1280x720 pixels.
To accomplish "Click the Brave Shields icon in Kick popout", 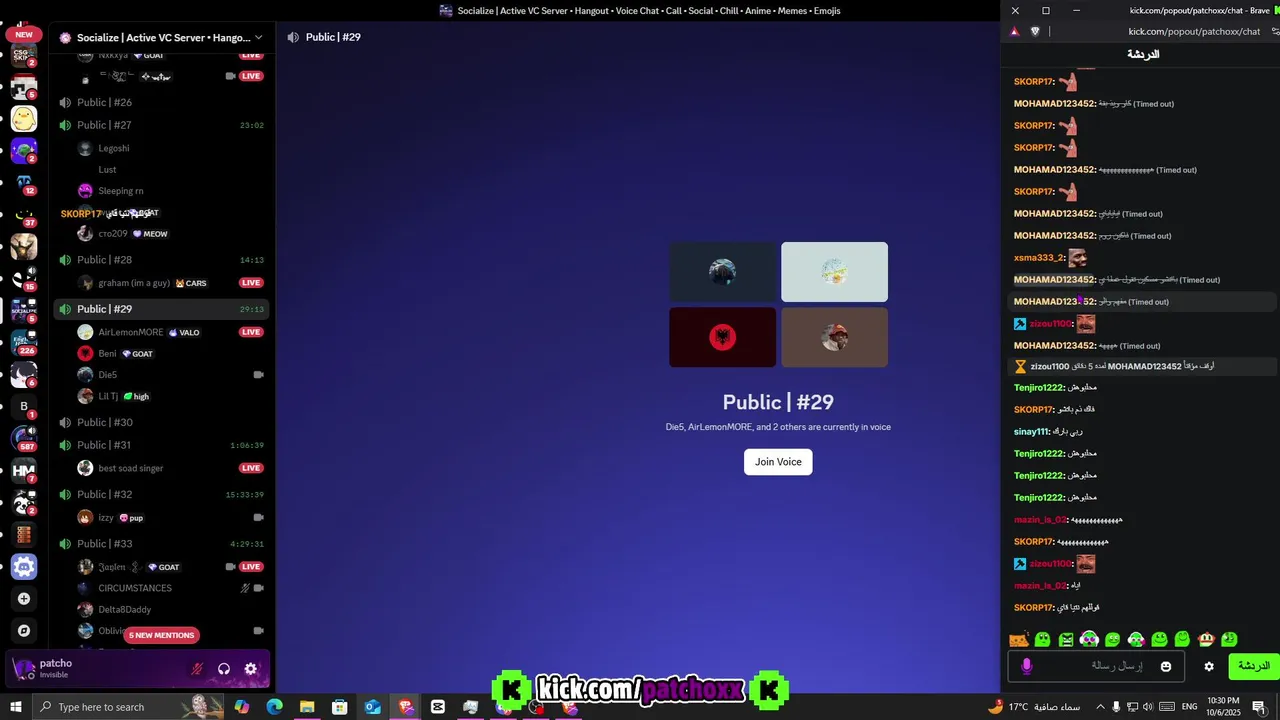I will click(1035, 31).
